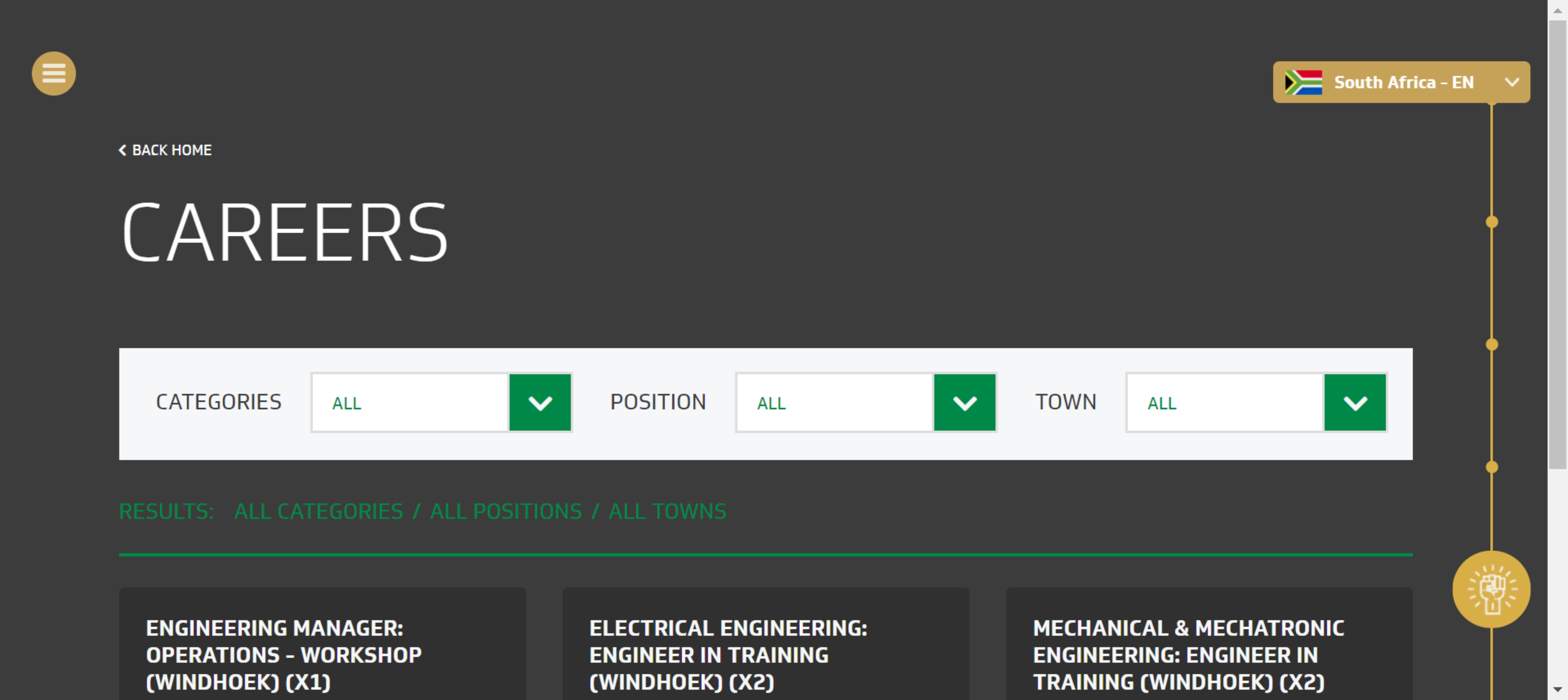1568x700 pixels.
Task: Open the Position ALL combo box
Action: [834, 403]
